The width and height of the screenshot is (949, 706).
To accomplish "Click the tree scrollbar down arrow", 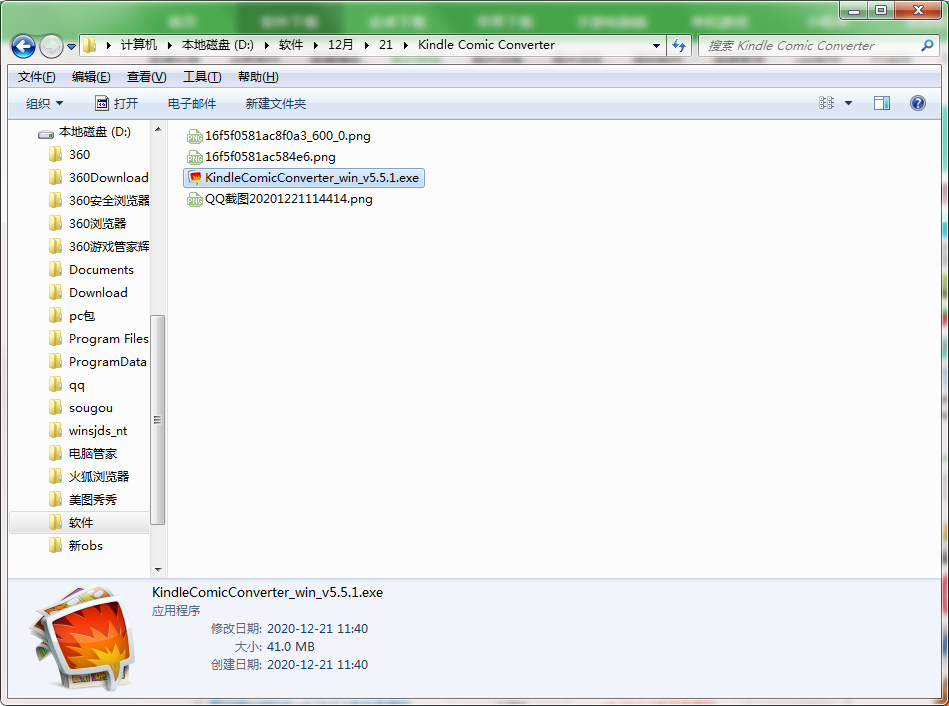I will tap(158, 570).
